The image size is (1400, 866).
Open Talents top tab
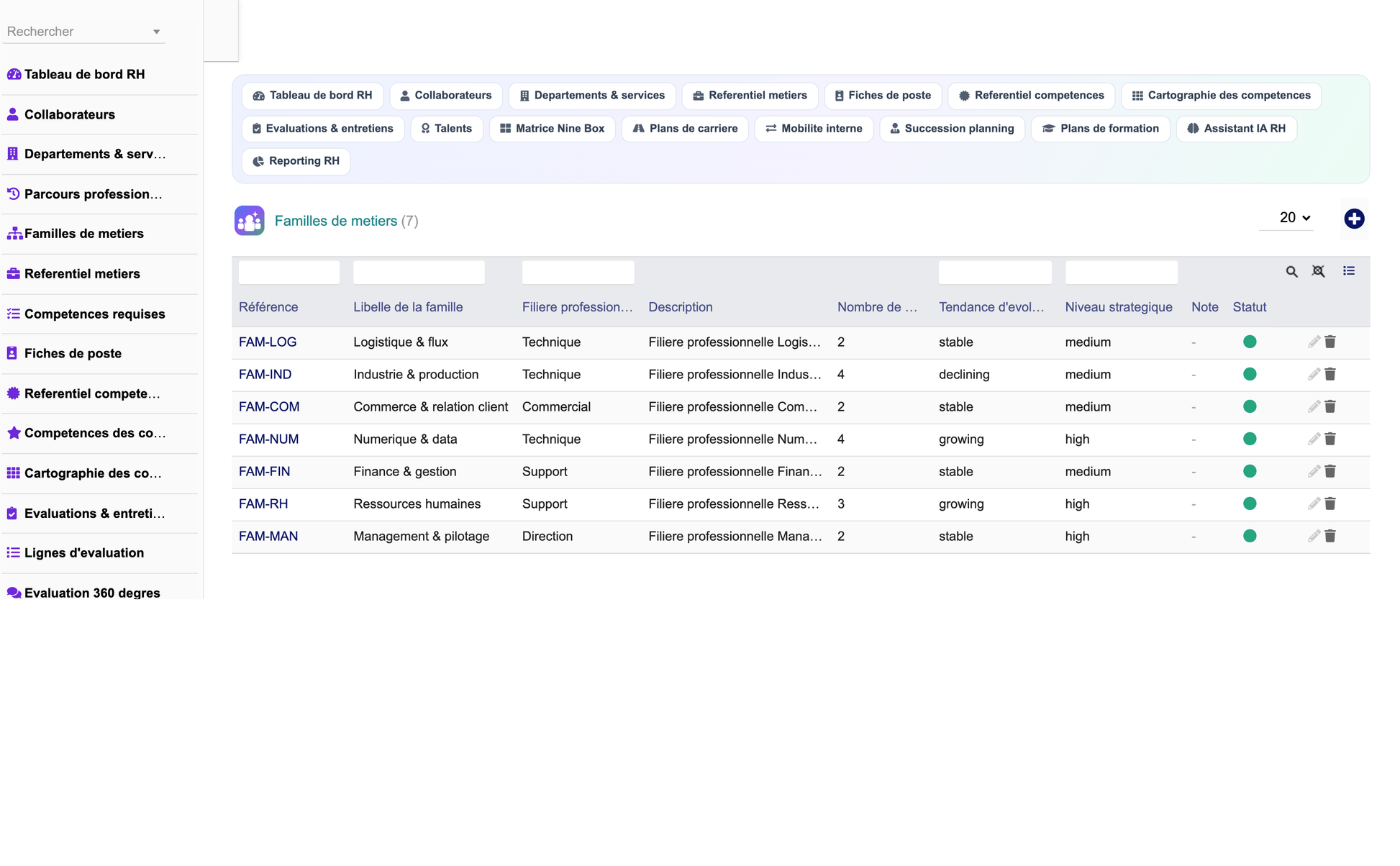click(447, 128)
